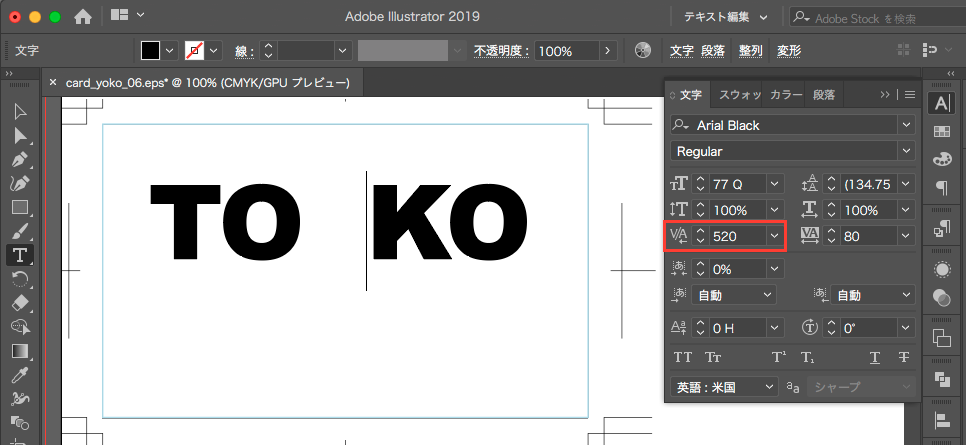Switch to the スウォッチ panel tab
The height and width of the screenshot is (445, 966).
[x=741, y=95]
